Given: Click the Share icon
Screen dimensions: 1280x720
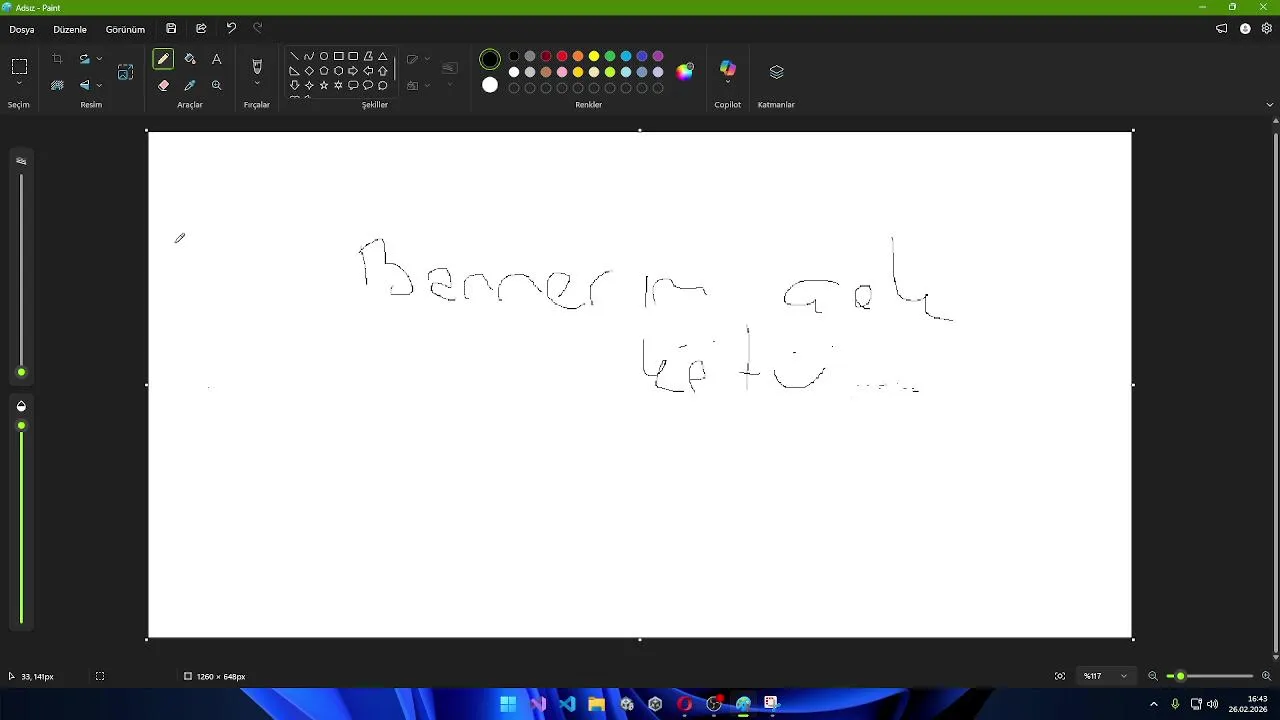Looking at the screenshot, I should [201, 29].
